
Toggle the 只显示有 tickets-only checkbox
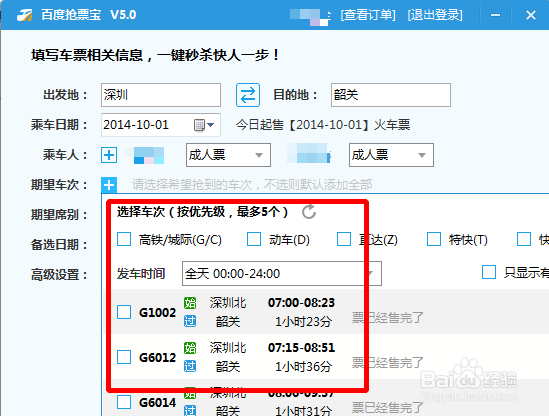(489, 272)
